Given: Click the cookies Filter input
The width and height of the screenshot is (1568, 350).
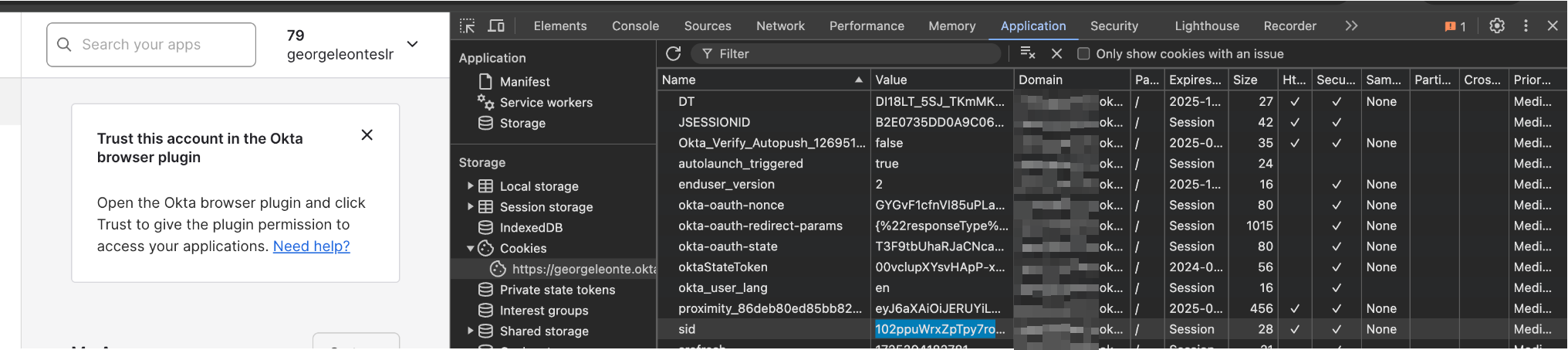Looking at the screenshot, I should point(845,53).
